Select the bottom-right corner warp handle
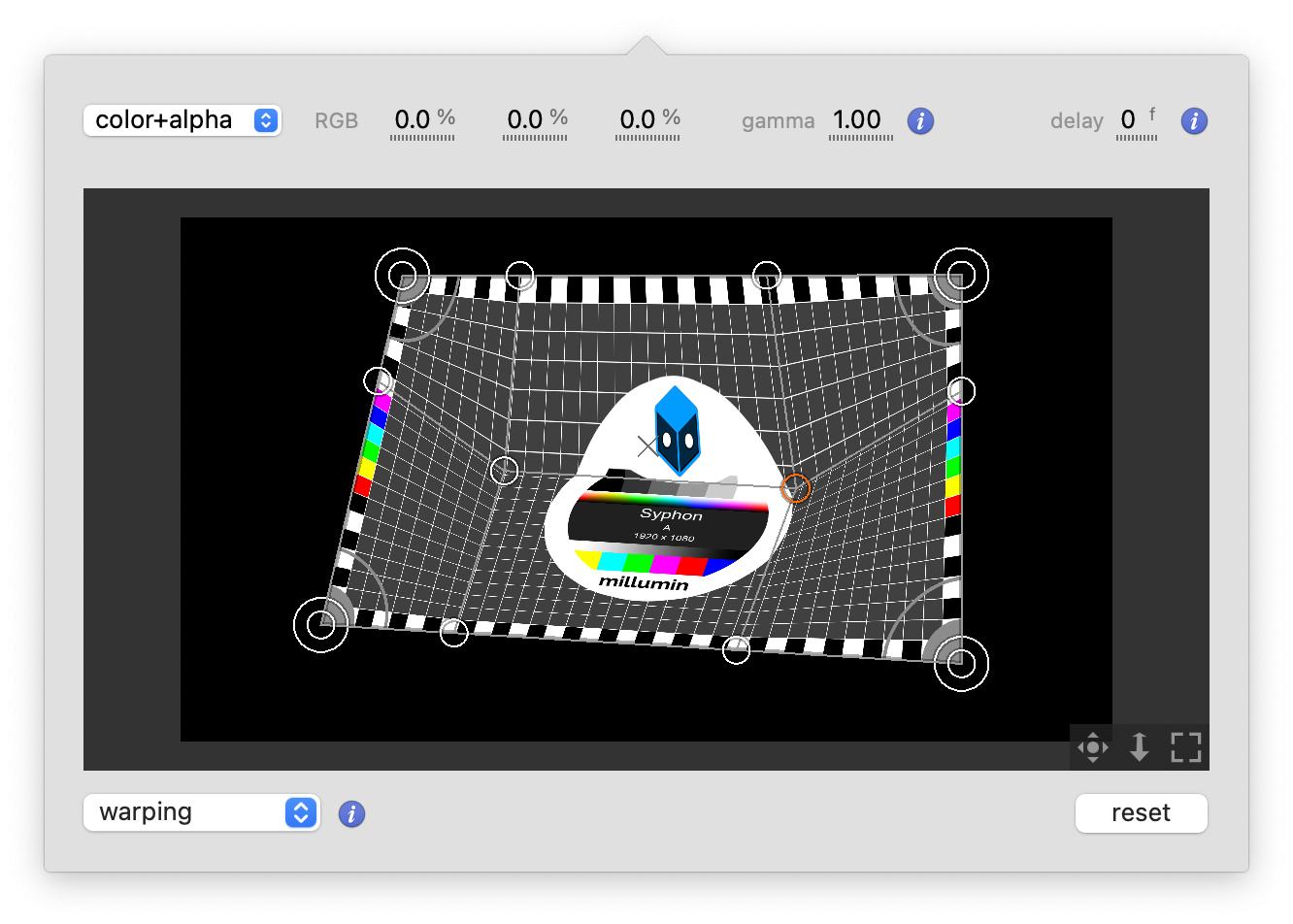Viewport: 1293px width, 924px height. click(x=961, y=664)
